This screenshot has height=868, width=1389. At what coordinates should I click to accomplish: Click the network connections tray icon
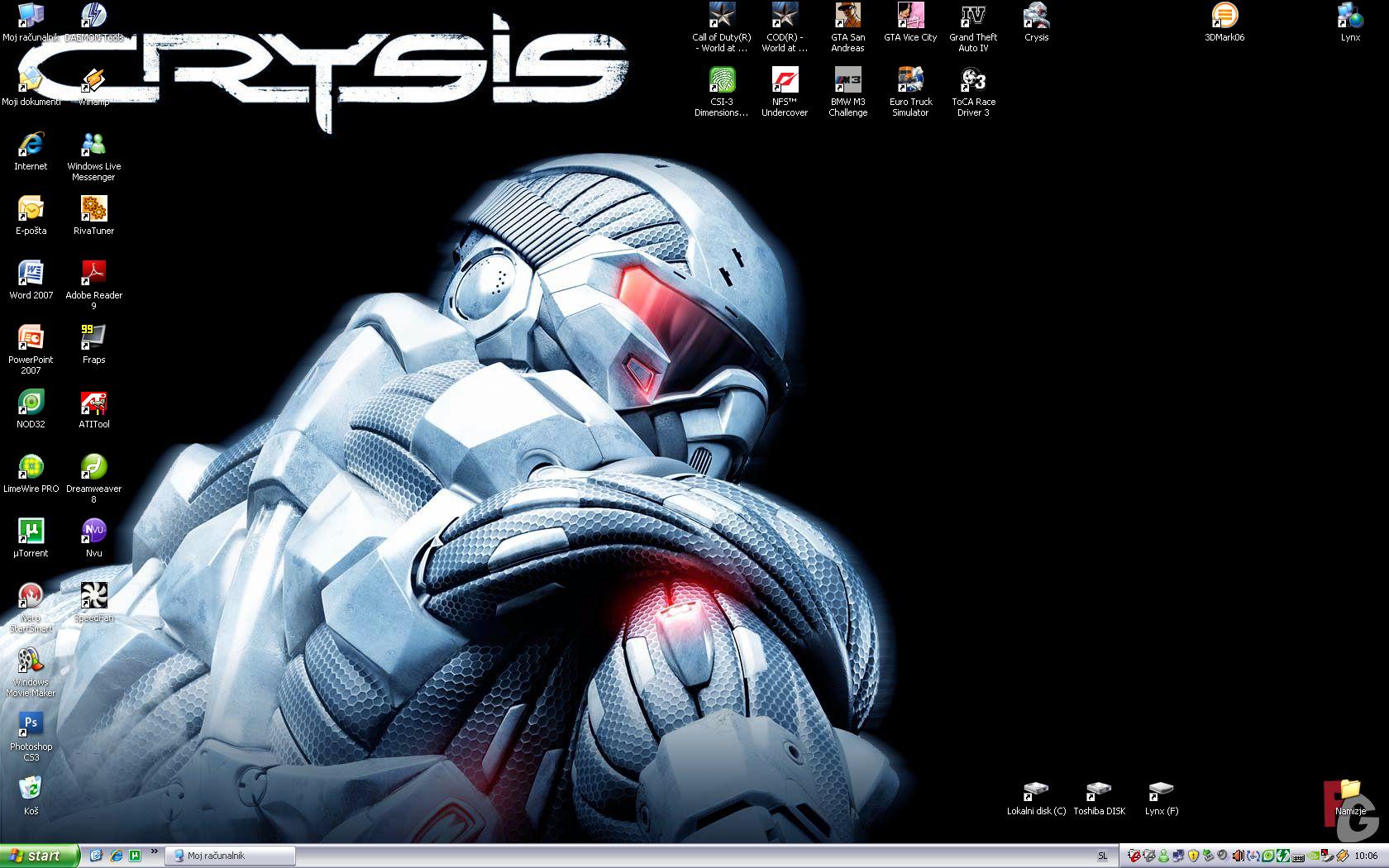pos(1179,856)
